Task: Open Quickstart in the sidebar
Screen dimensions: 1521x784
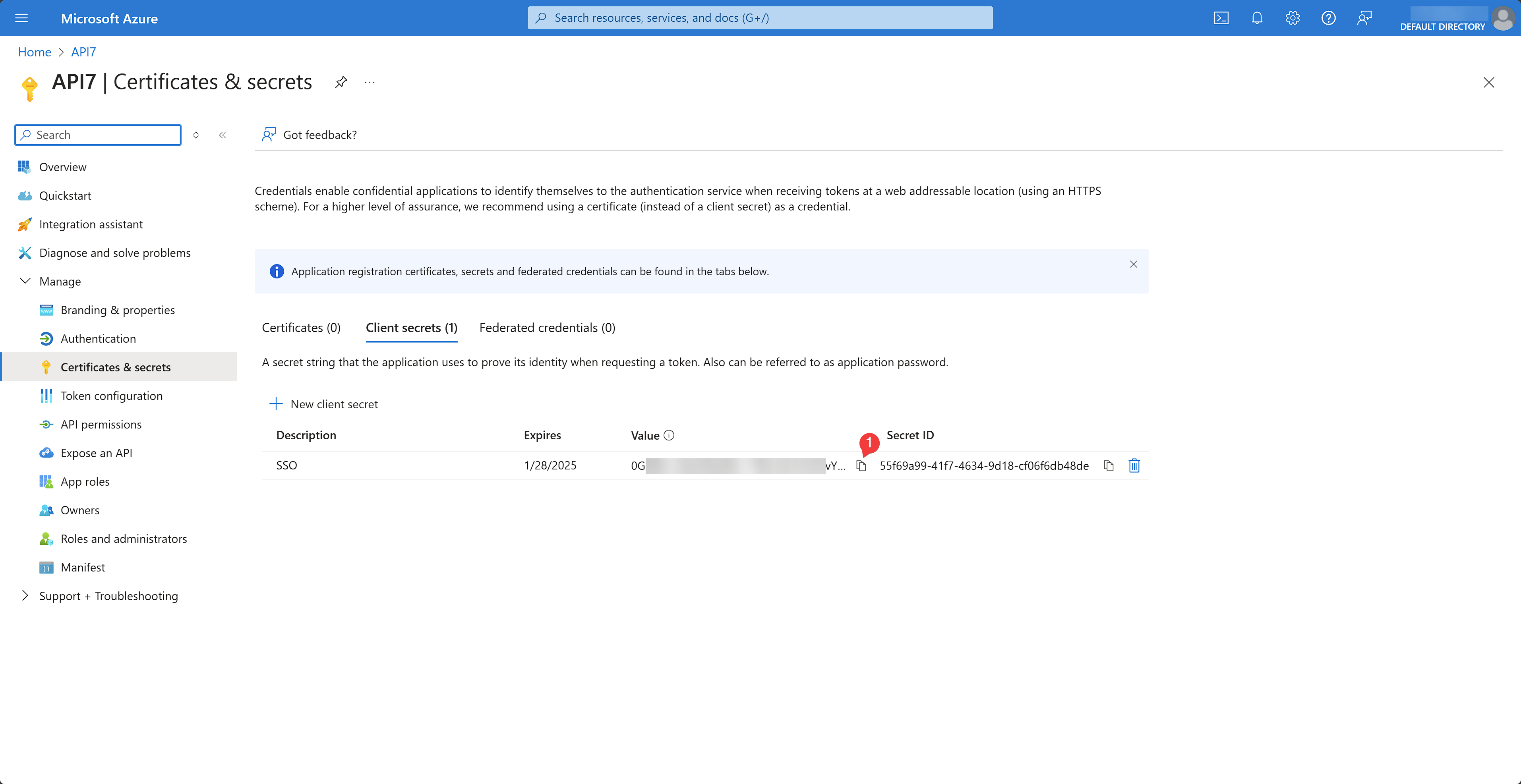Action: [x=65, y=195]
